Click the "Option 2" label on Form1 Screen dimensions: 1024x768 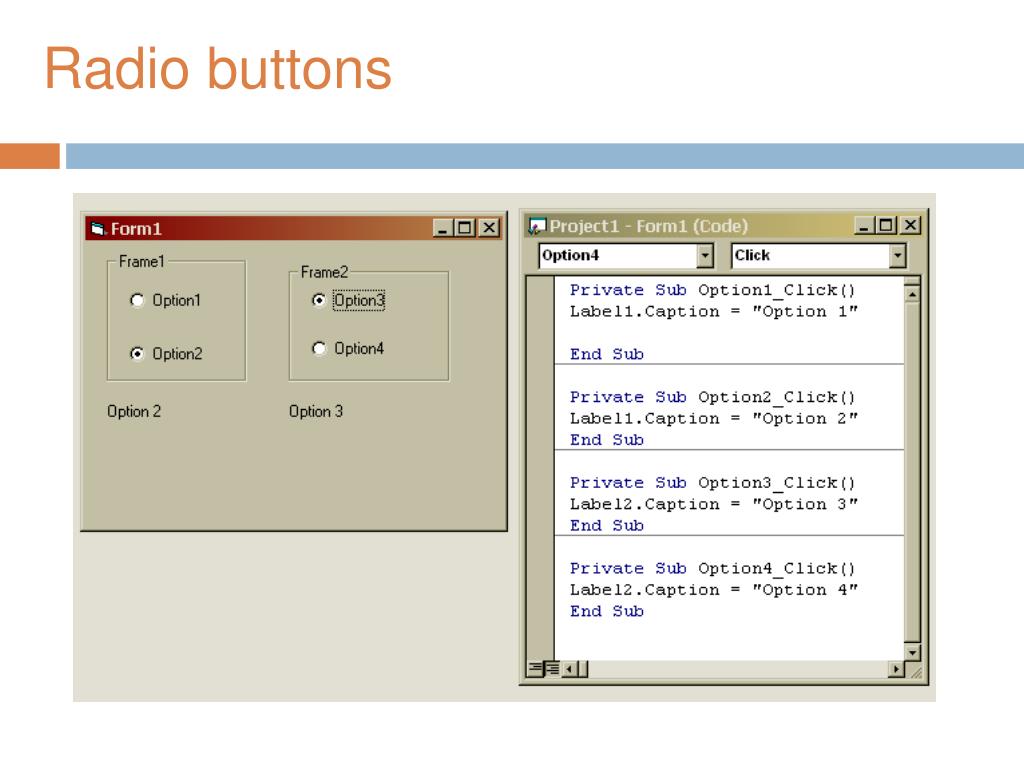tap(134, 411)
